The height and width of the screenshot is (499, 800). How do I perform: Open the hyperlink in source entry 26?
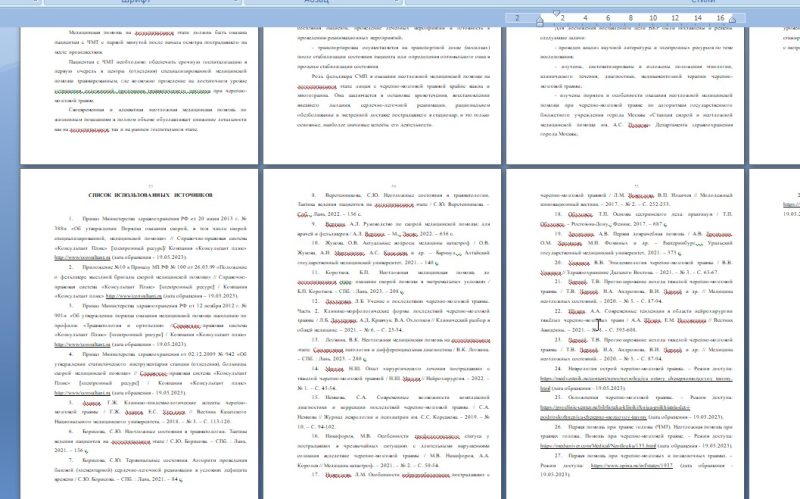[x=598, y=446]
